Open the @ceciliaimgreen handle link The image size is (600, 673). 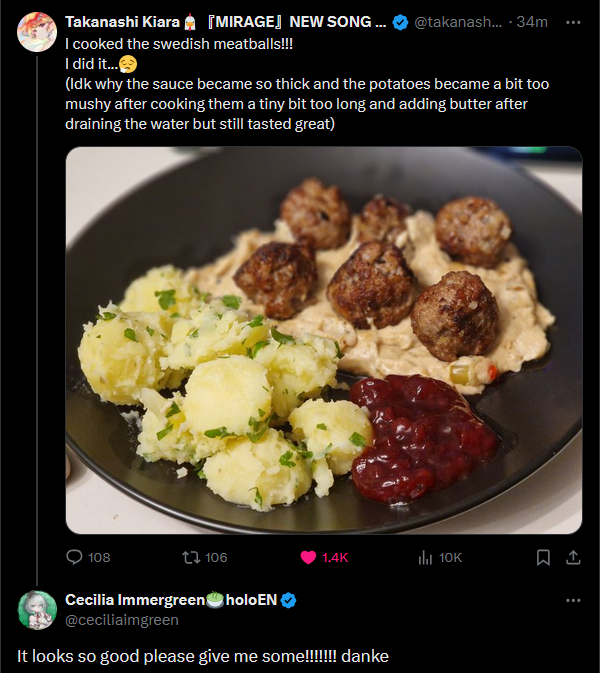(122, 620)
